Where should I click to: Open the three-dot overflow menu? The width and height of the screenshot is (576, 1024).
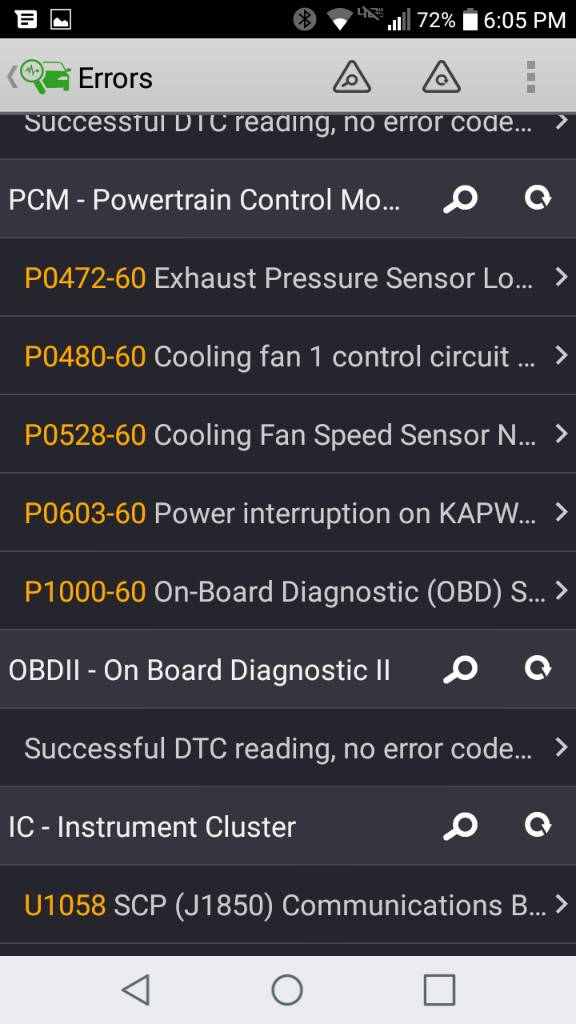click(531, 77)
